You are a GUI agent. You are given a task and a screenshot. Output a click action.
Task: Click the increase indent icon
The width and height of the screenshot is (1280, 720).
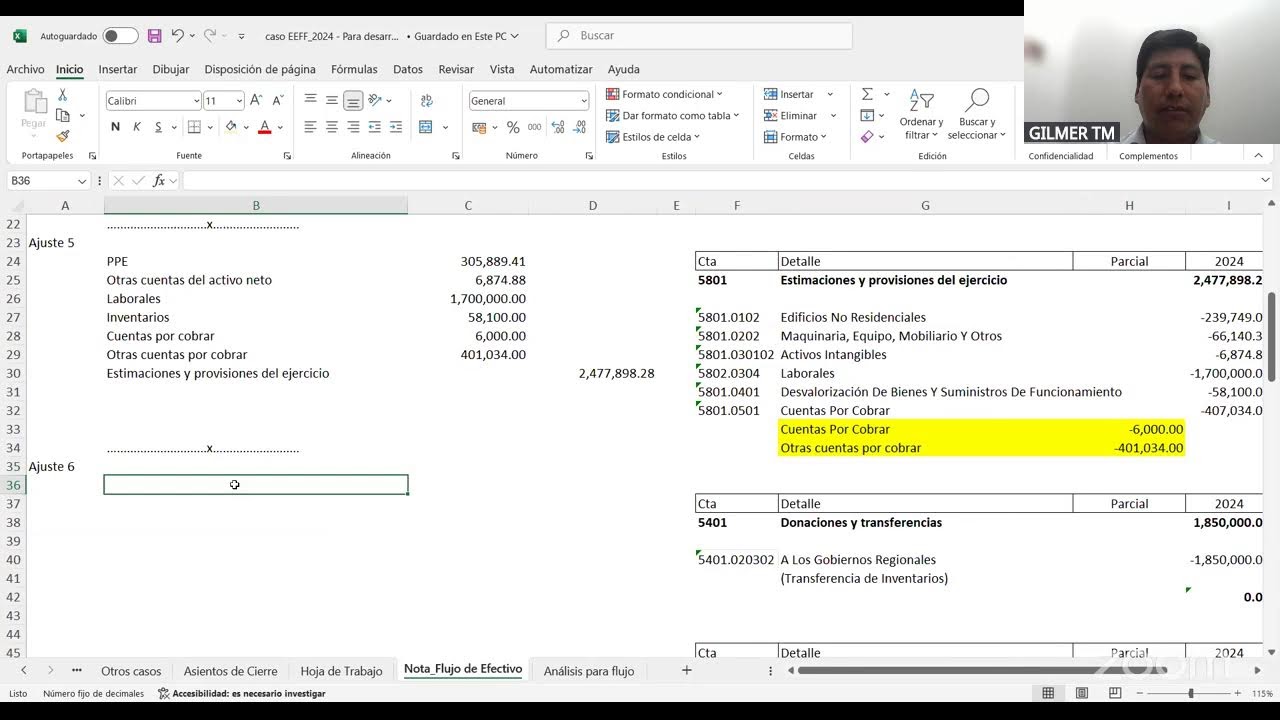pyautogui.click(x=396, y=127)
